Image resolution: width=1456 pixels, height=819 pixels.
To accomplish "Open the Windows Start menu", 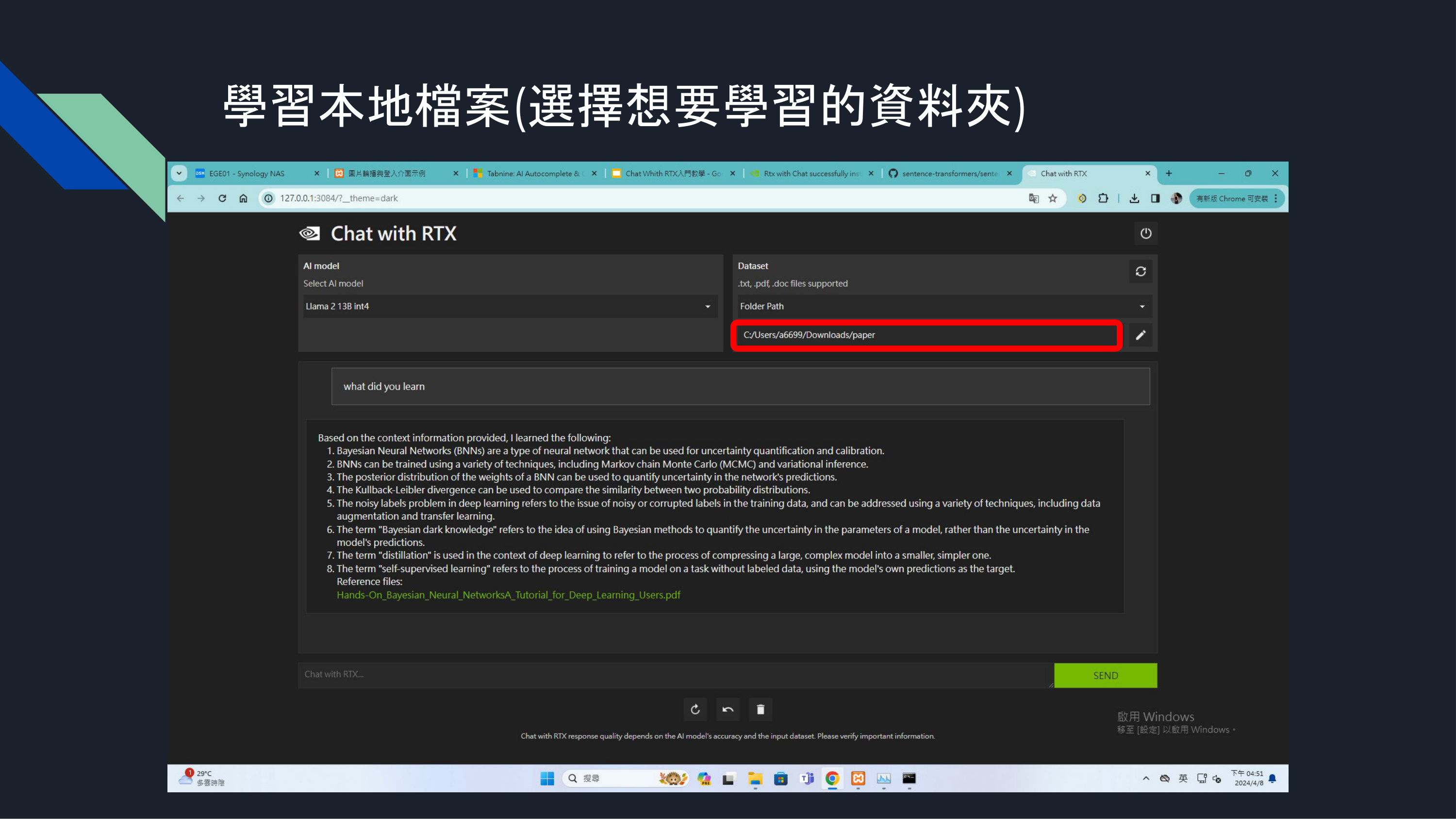I will [547, 779].
